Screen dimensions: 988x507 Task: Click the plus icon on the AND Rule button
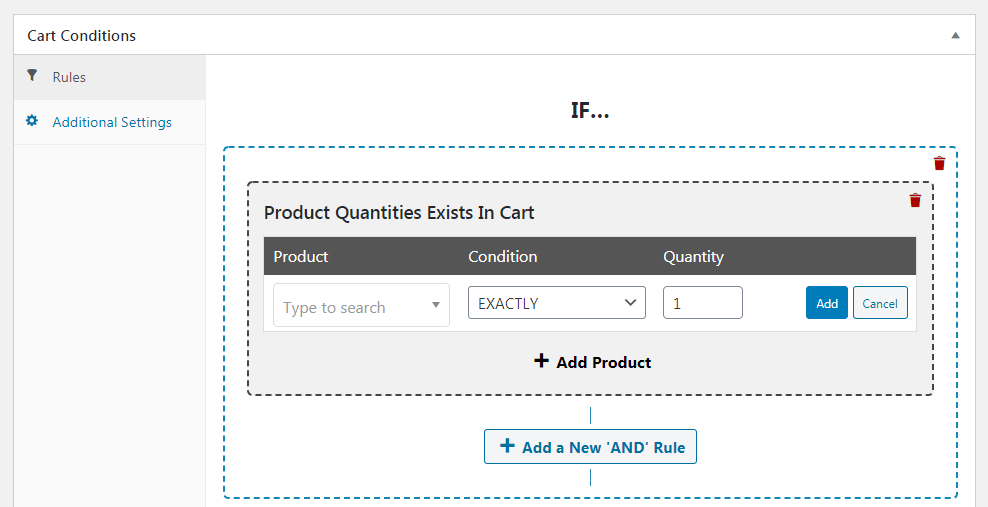click(507, 447)
